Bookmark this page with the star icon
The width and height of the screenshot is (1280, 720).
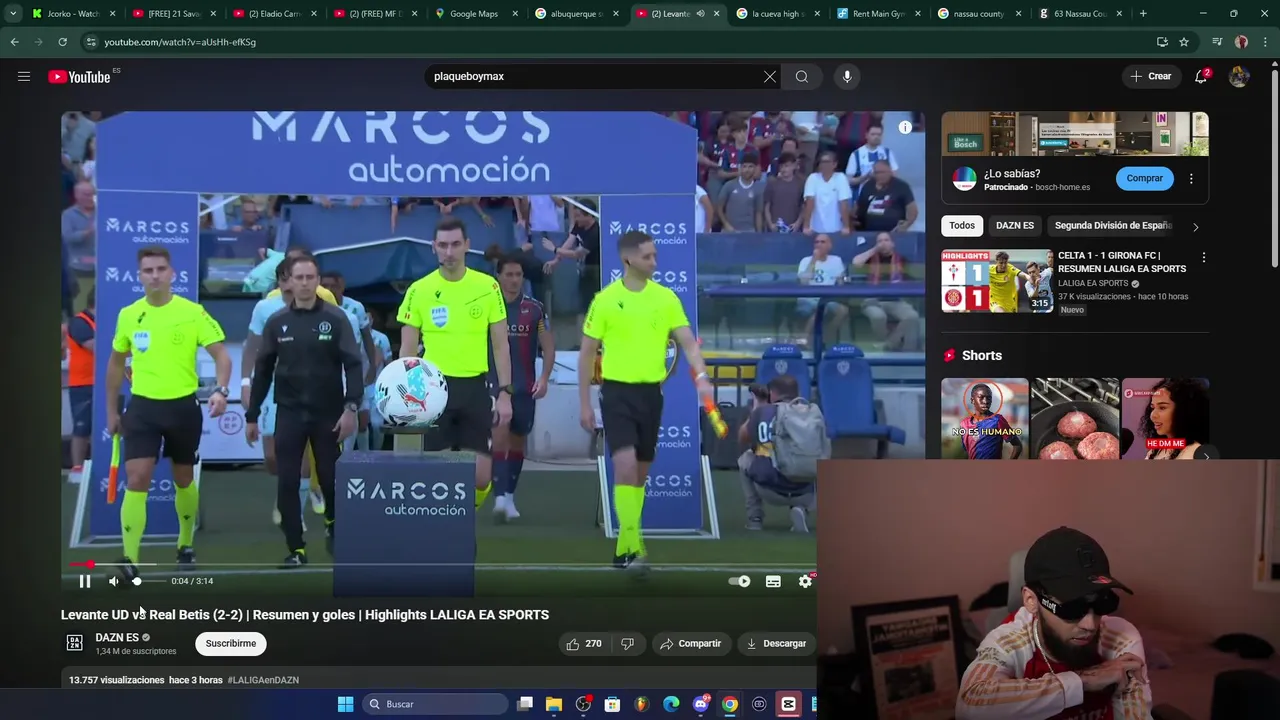pos(1184,42)
